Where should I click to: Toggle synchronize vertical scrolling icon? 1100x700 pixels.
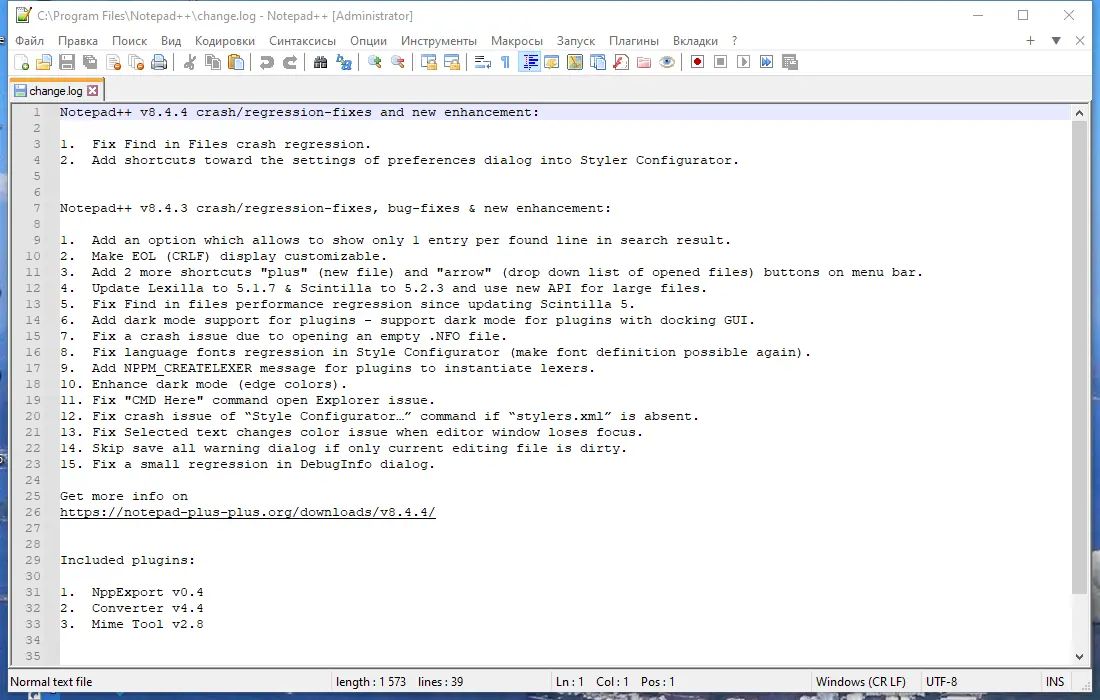(x=429, y=62)
